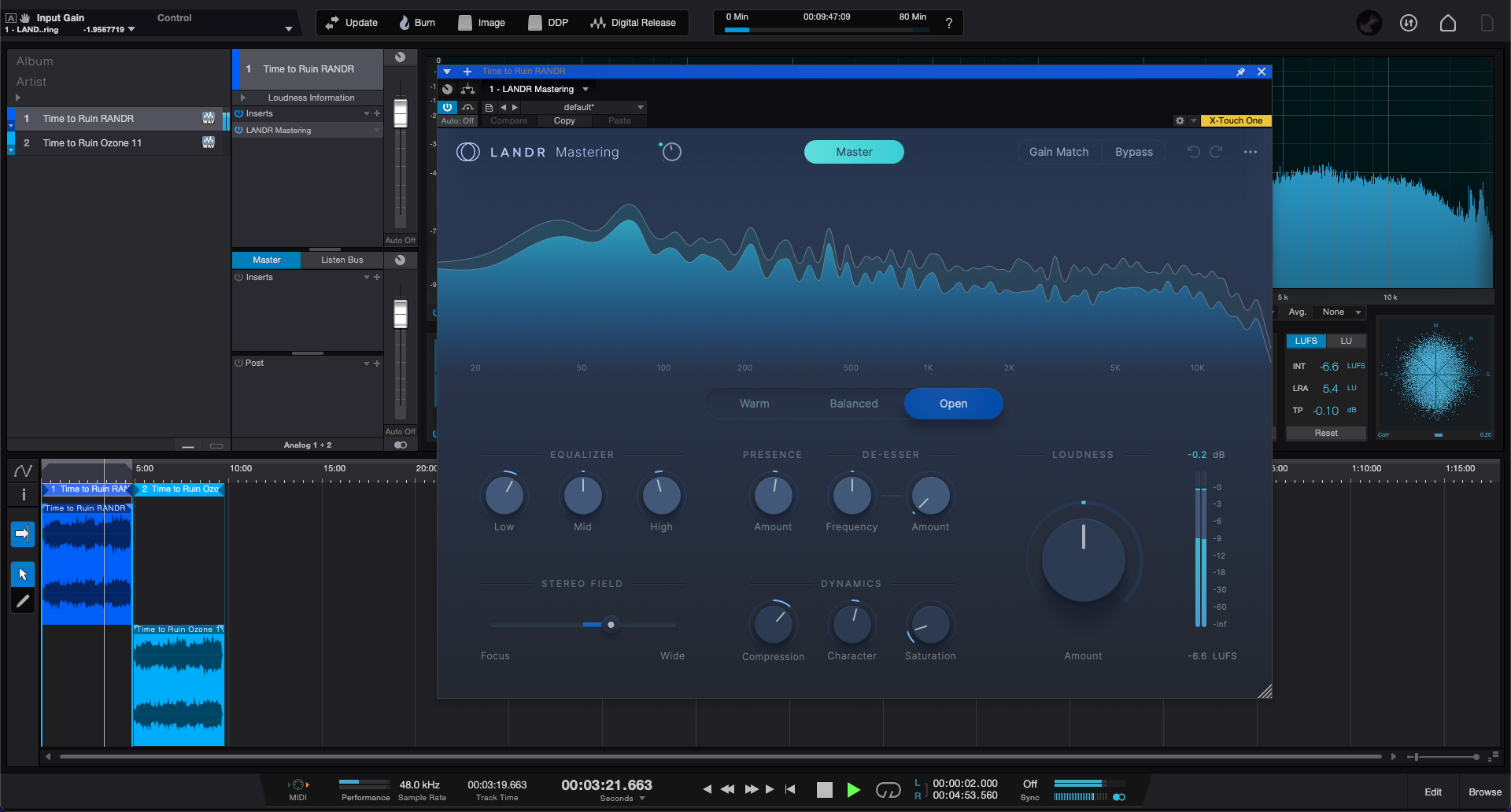Click the Stereo Field width slider
Image resolution: width=1511 pixels, height=812 pixels.
pyautogui.click(x=582, y=625)
